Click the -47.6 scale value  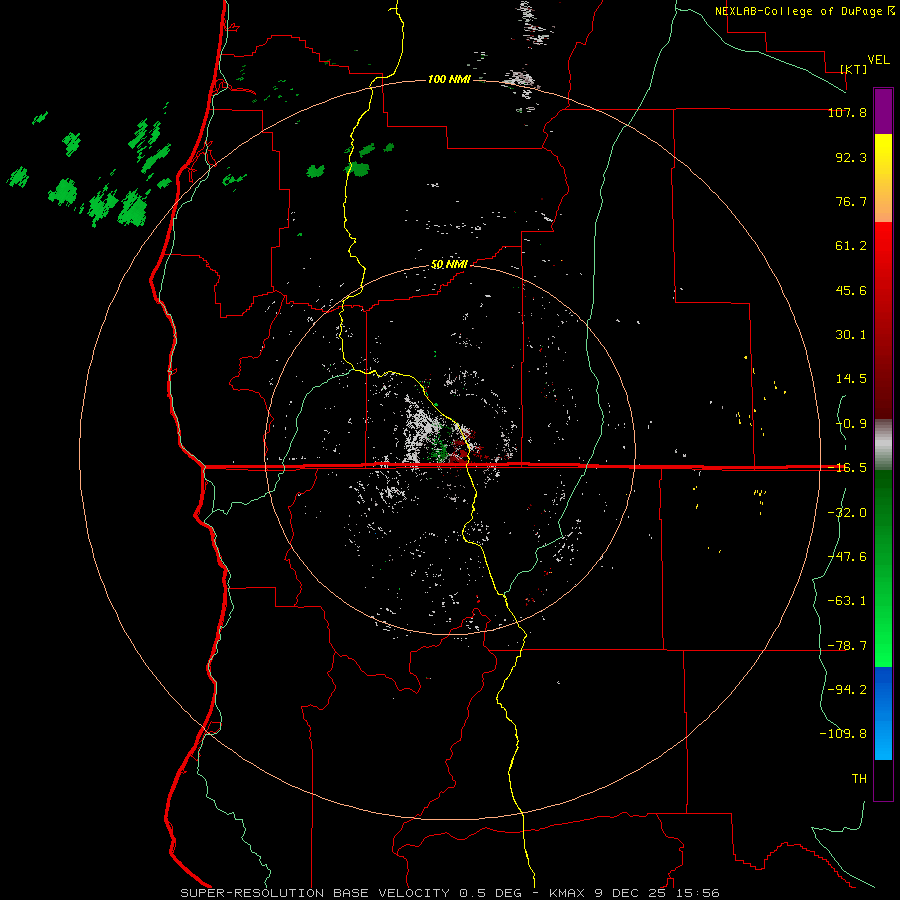coord(847,556)
